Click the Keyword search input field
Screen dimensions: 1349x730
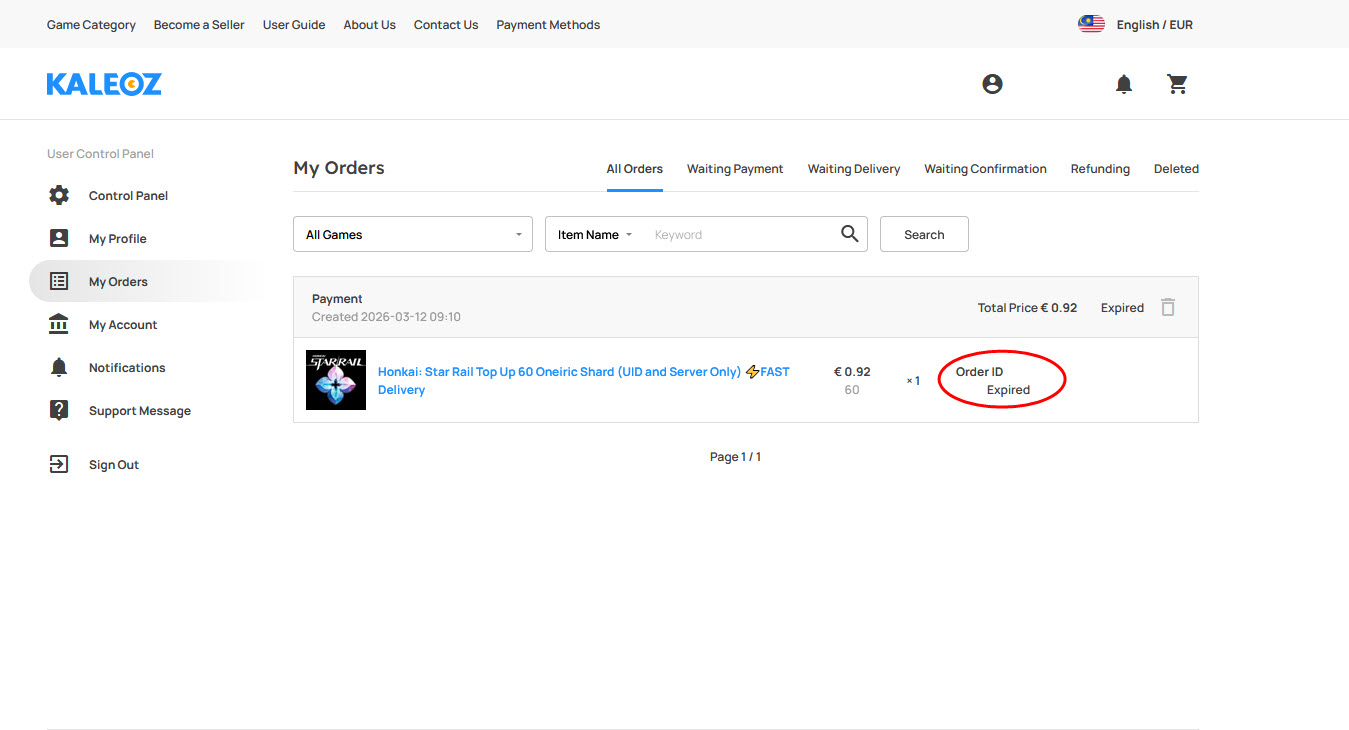pos(740,235)
